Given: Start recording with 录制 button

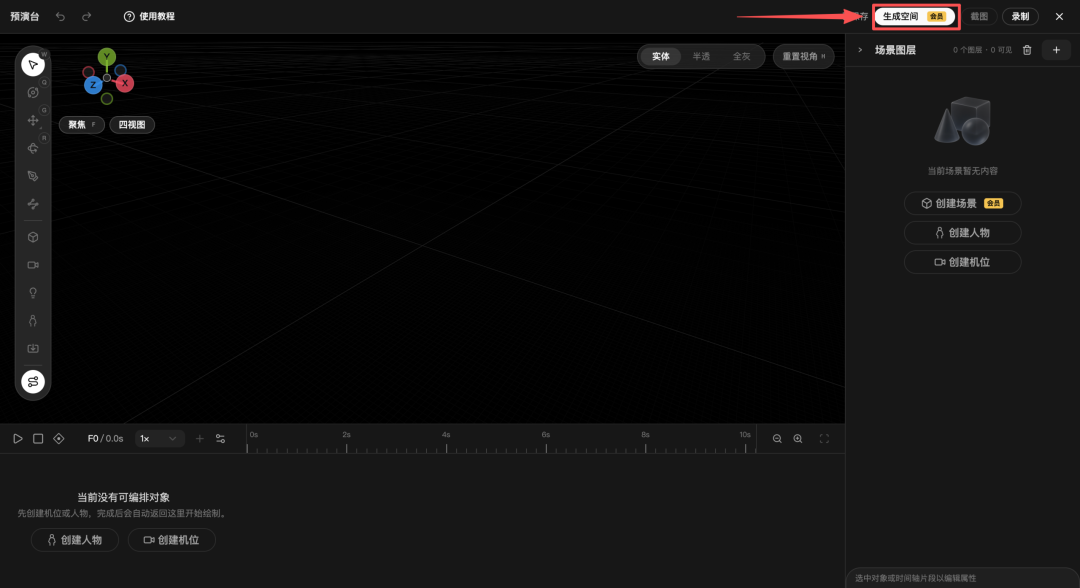Looking at the screenshot, I should [x=1020, y=17].
